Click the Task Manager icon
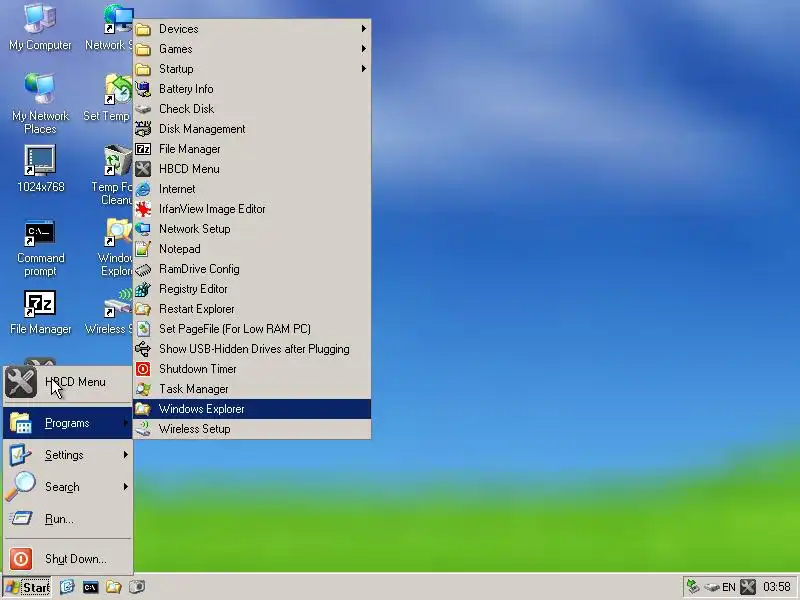The width and height of the screenshot is (800, 600). tap(143, 389)
